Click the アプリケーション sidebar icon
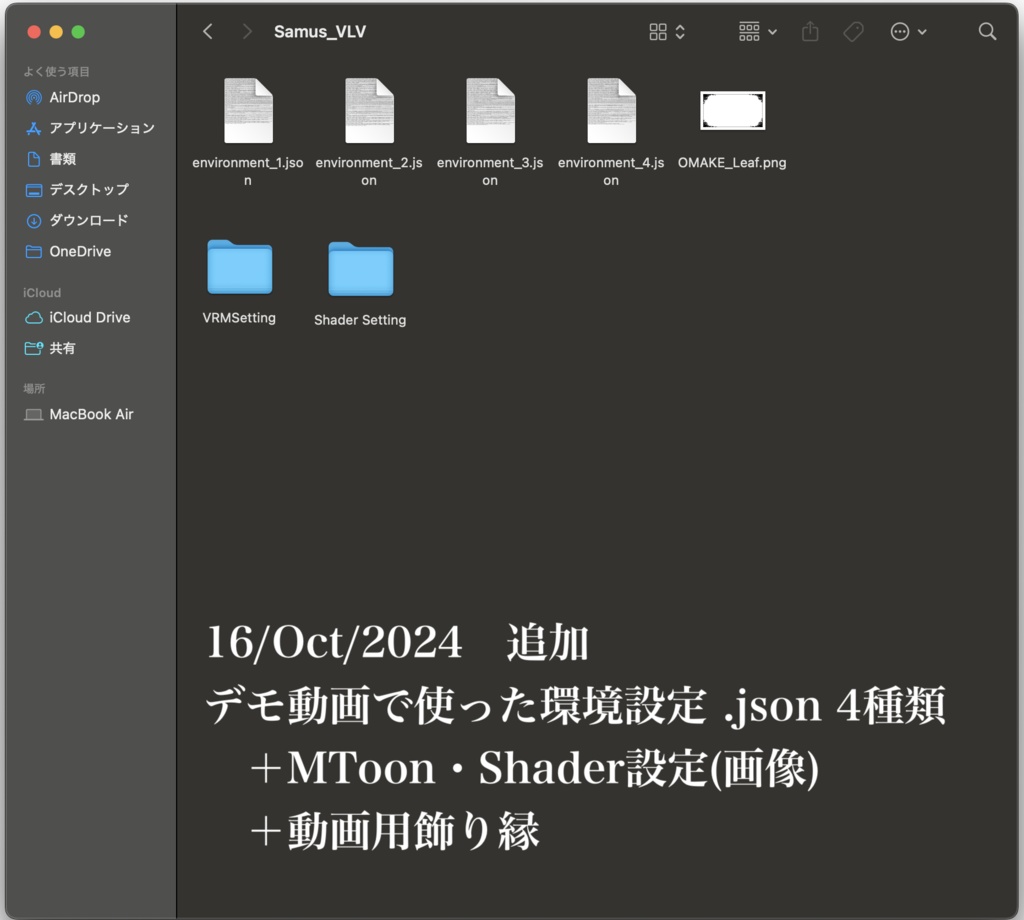This screenshot has height=920, width=1024. pyautogui.click(x=34, y=129)
